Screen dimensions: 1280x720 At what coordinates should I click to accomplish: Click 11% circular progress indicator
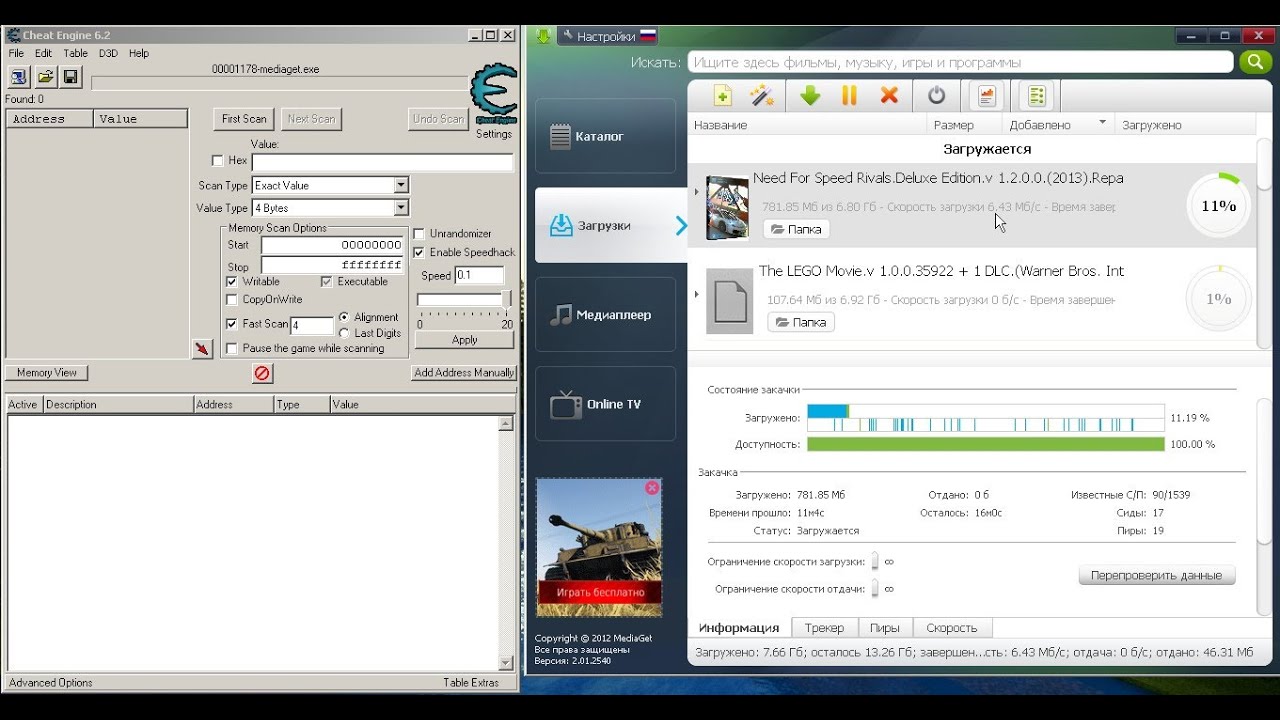click(1218, 207)
